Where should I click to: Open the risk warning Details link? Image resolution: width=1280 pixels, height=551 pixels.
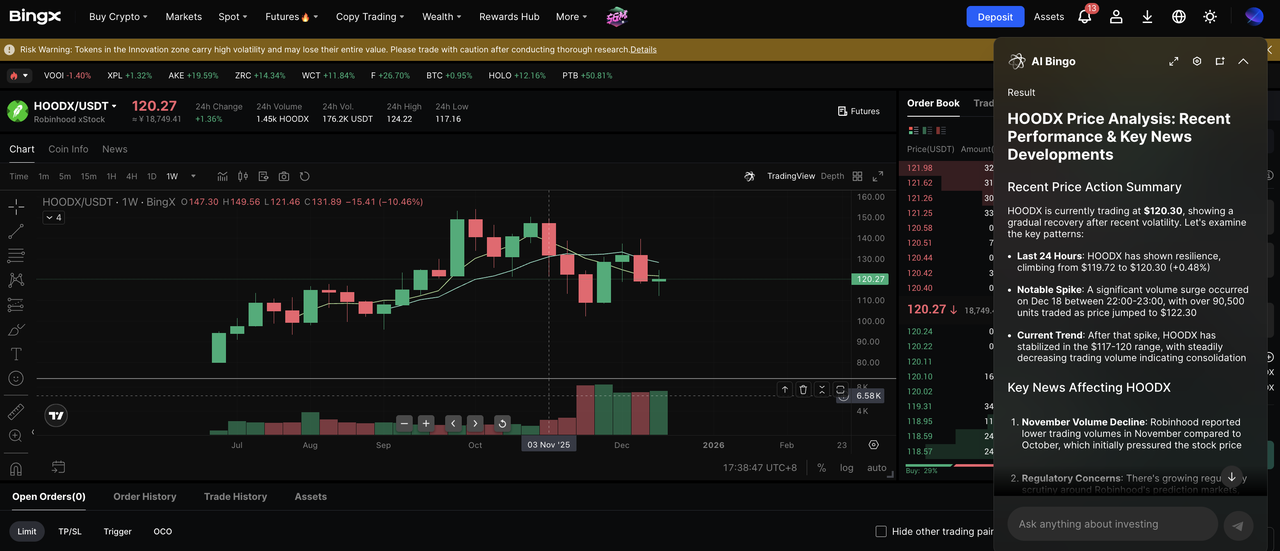pyautogui.click(x=643, y=49)
